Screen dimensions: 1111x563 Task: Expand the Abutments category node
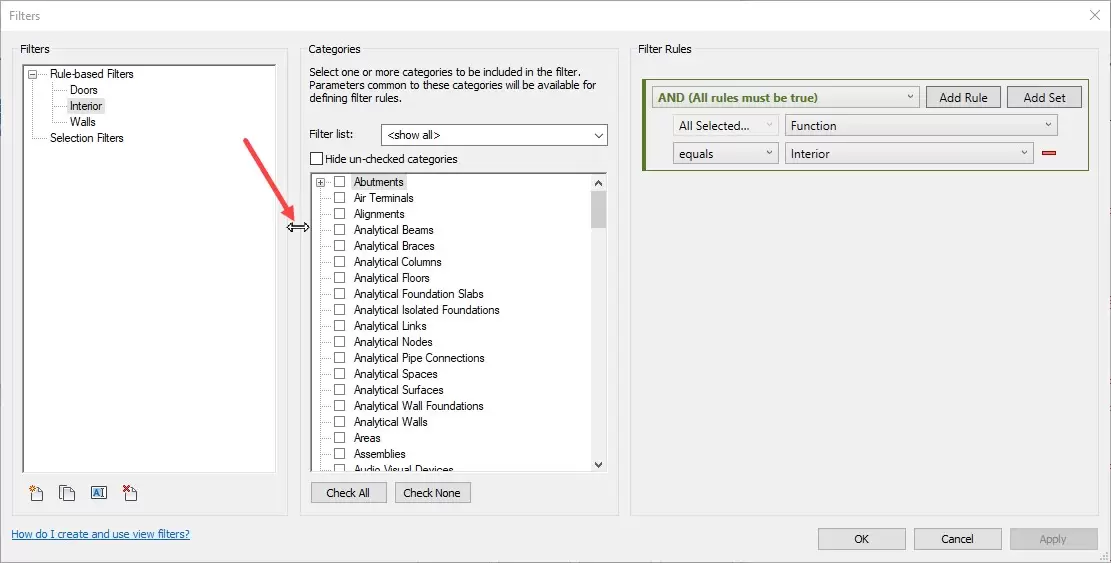(320, 182)
